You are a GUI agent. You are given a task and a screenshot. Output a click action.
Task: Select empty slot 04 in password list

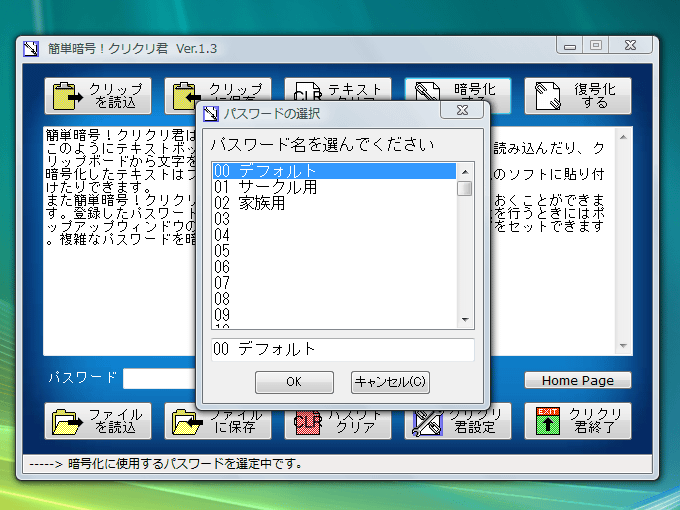click(x=334, y=235)
